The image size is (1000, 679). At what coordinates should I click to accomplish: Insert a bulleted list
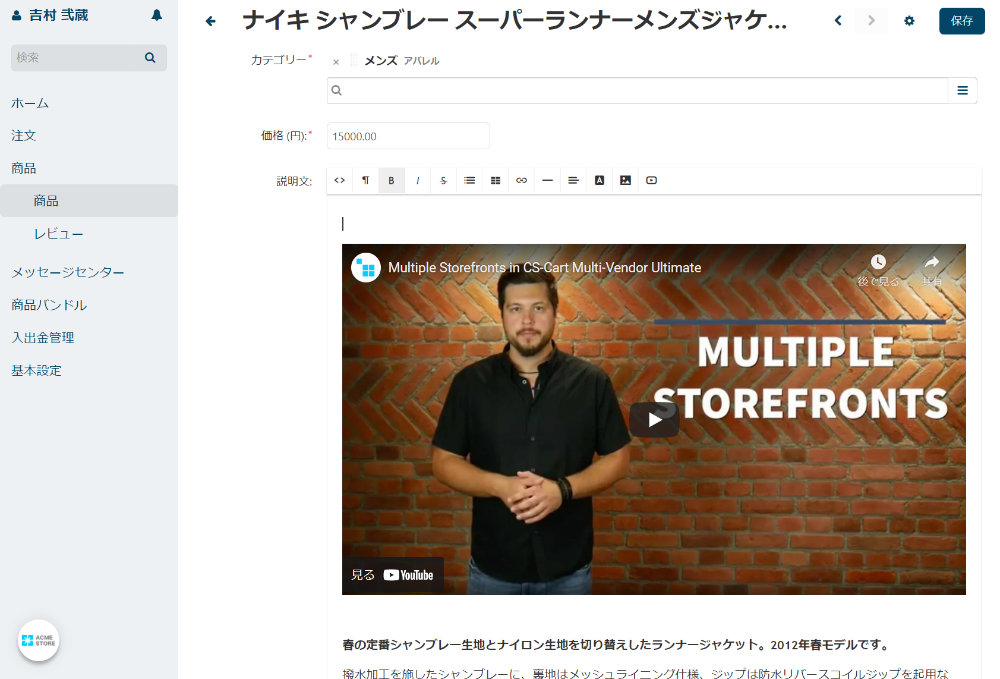coord(469,180)
